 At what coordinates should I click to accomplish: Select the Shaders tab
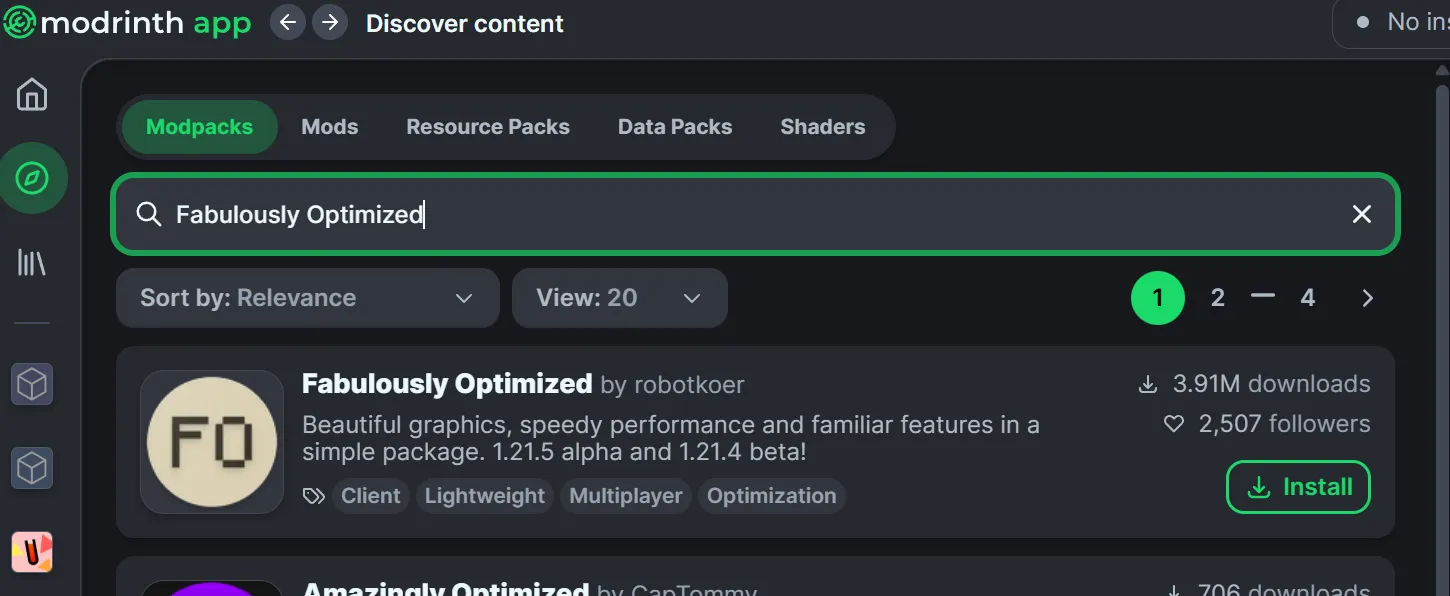[822, 127]
